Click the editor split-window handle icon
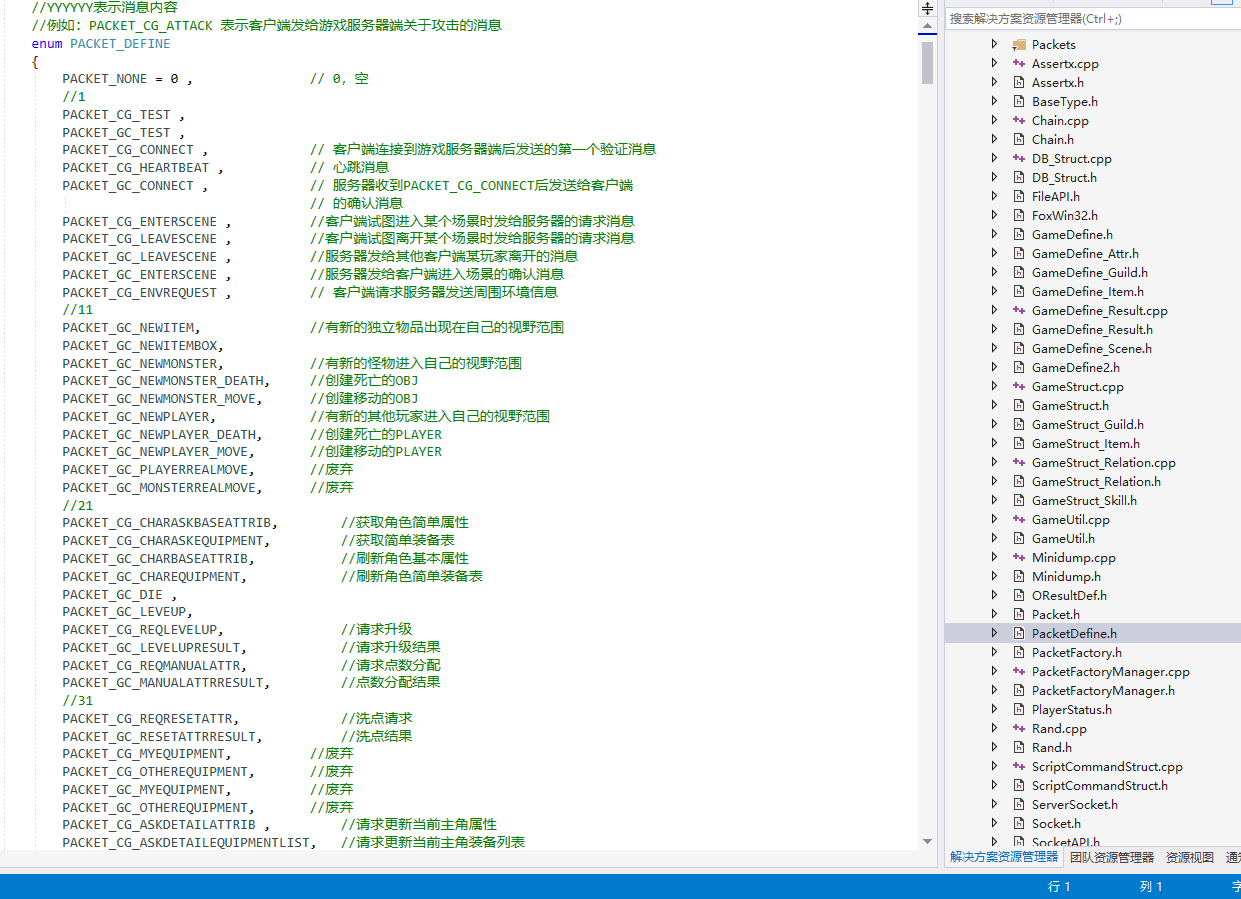This screenshot has height=899, width=1241. [x=927, y=8]
